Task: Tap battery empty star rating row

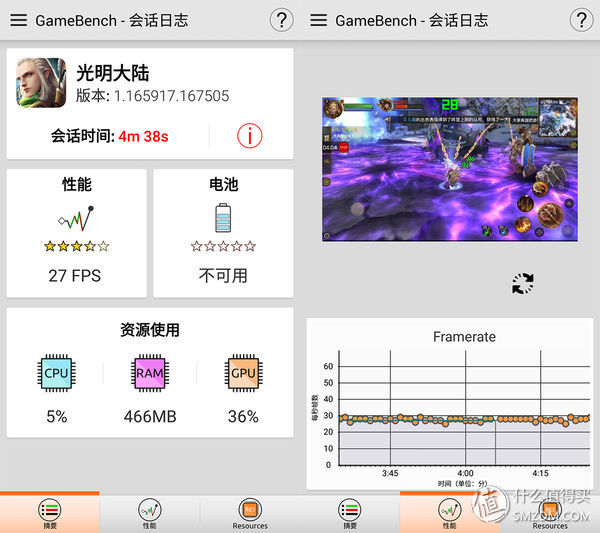Action: tap(223, 246)
